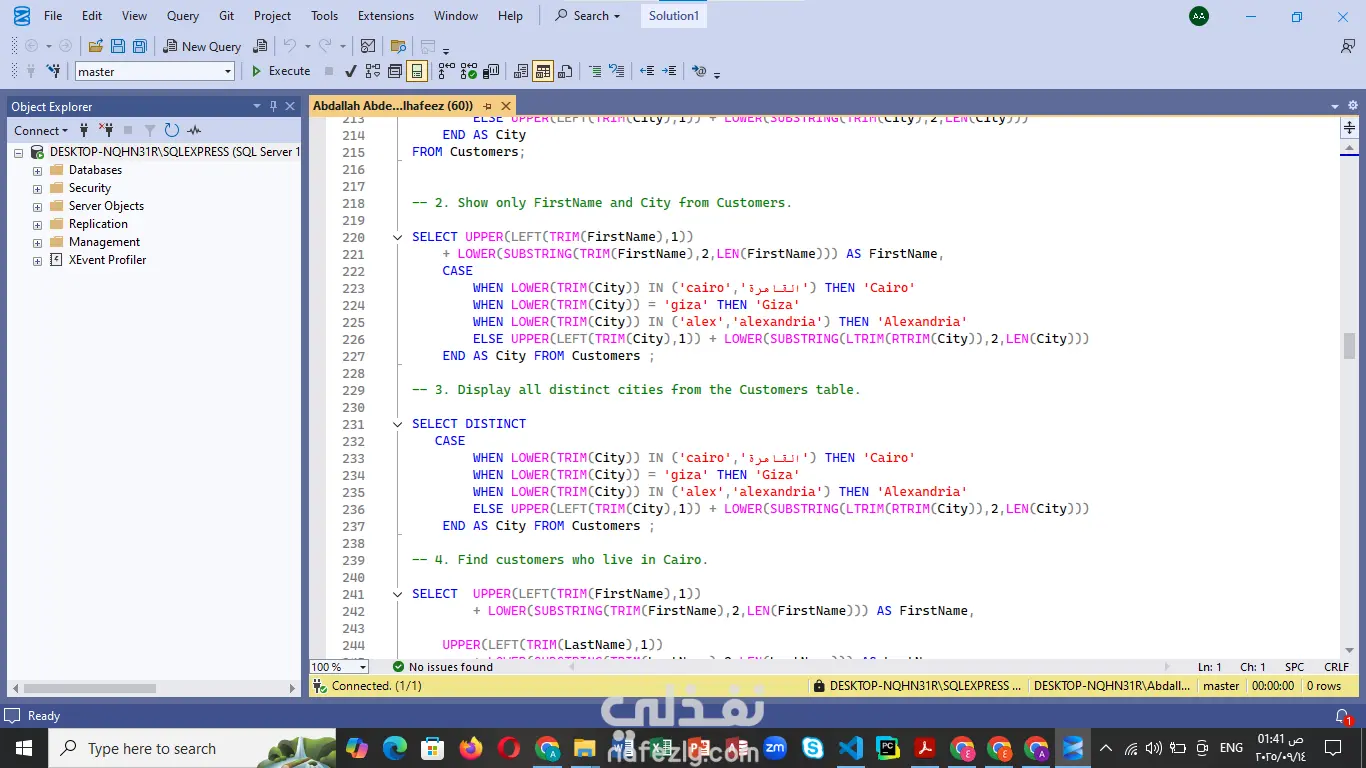This screenshot has height=768, width=1366.
Task: Click the Parse checkmark icon
Action: 351,71
